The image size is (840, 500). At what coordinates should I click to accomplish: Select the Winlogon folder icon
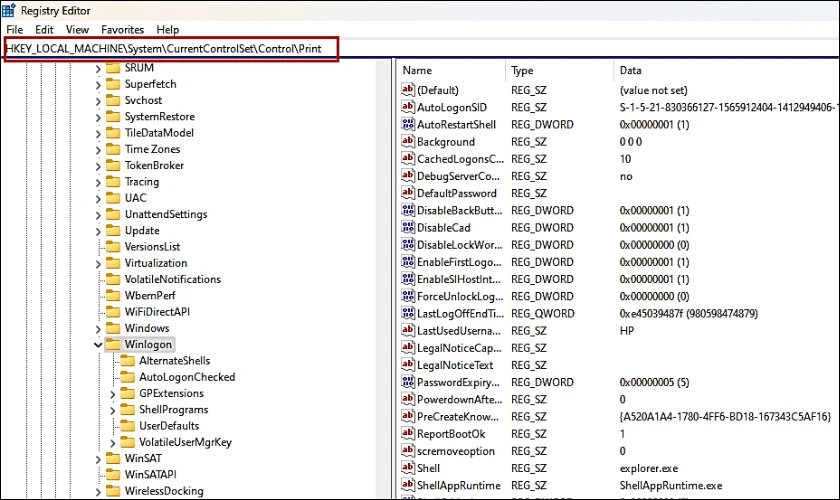(x=113, y=344)
